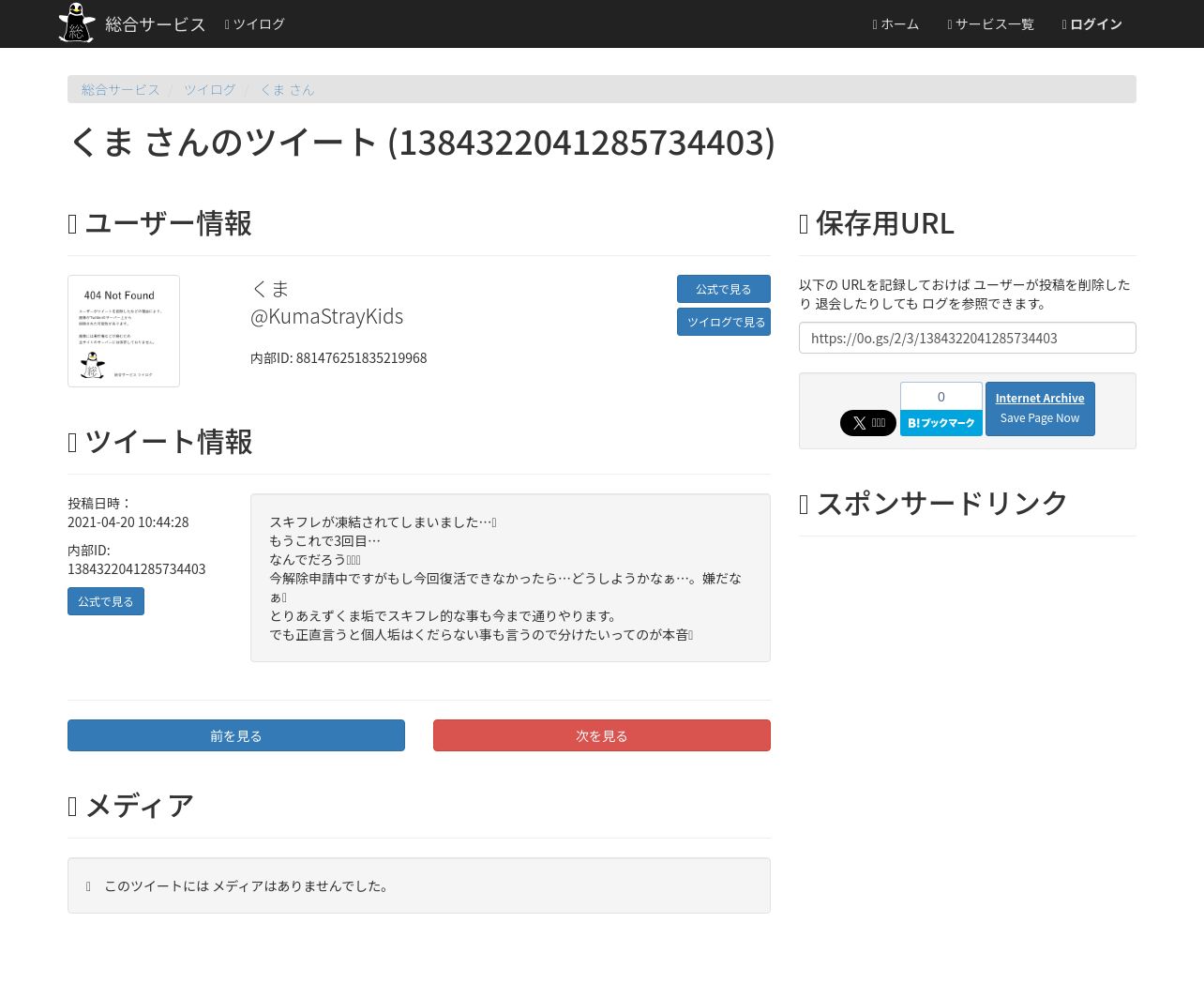Click Internet Archive Save Page Now button
This screenshot has width=1204, height=998.
point(1040,409)
